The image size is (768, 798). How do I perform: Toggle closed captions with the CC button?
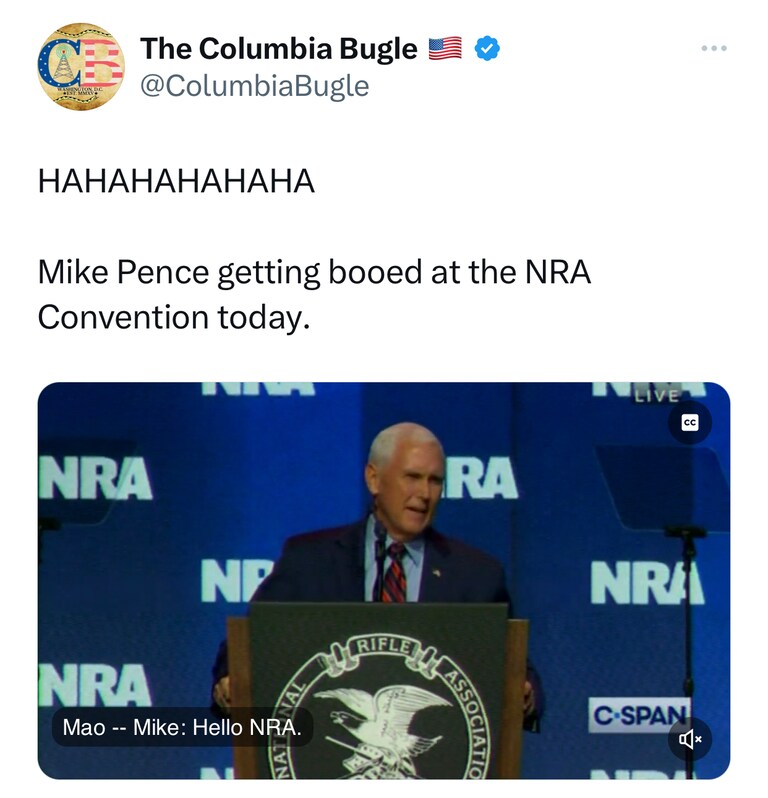tap(690, 423)
